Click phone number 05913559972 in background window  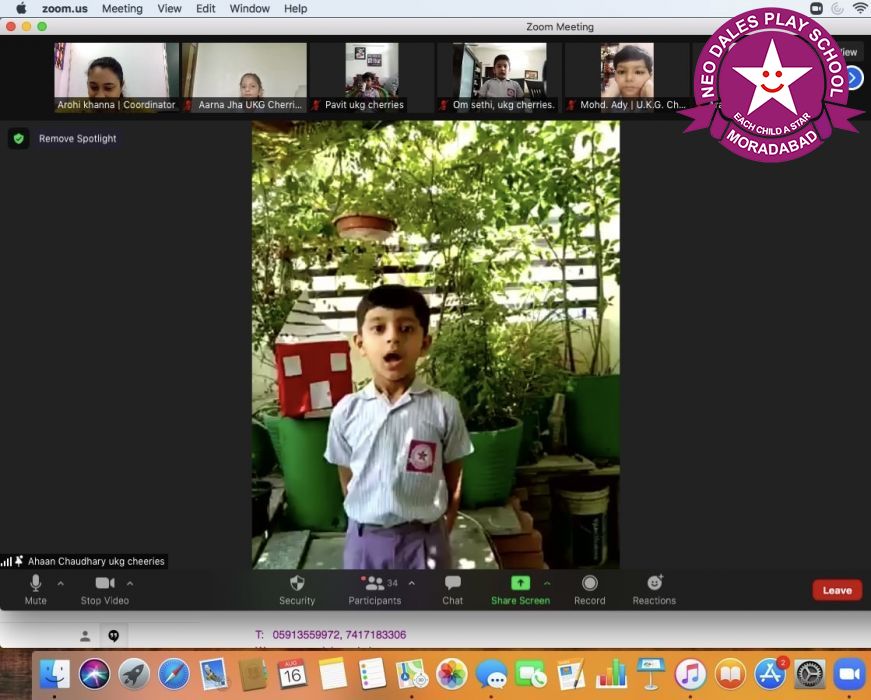pos(306,634)
